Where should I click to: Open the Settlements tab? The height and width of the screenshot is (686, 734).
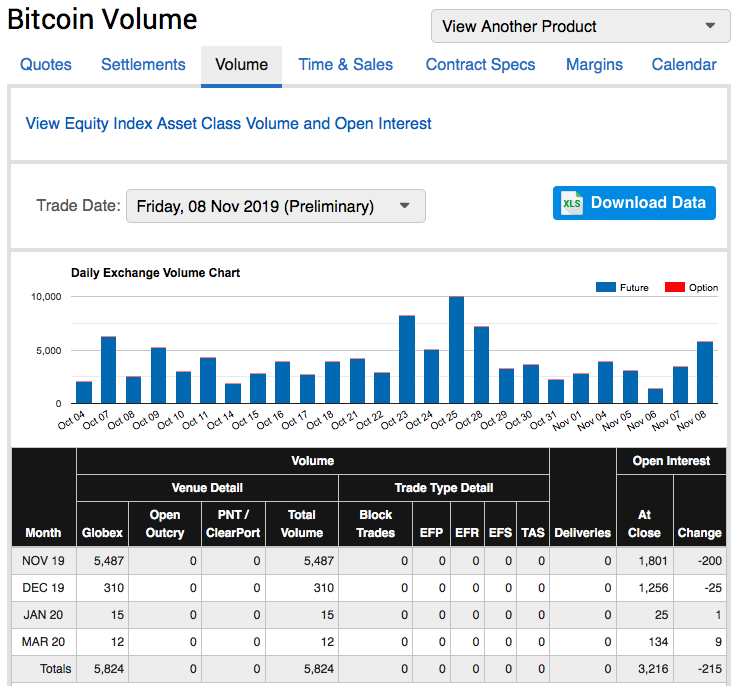coord(143,65)
